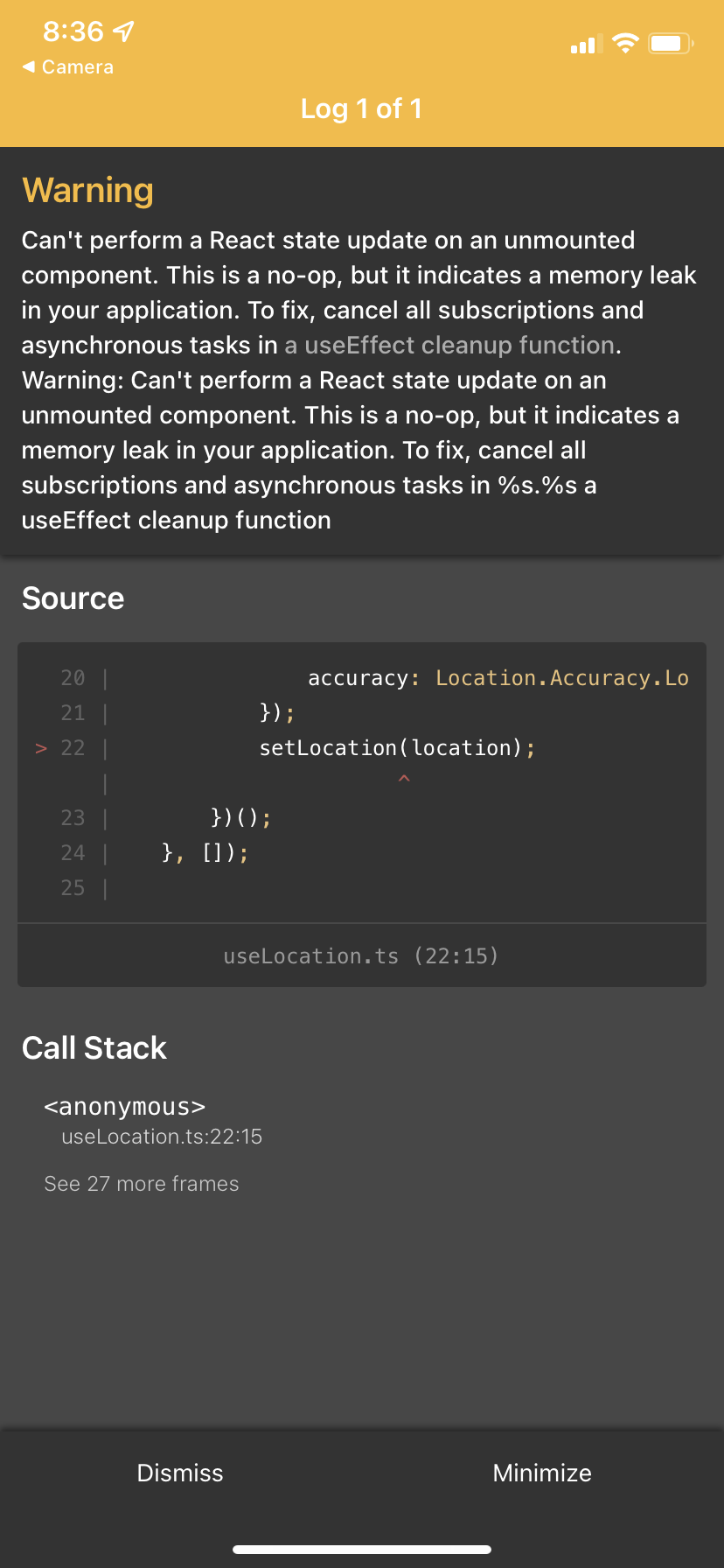Open the useEffect cleanup function link
Image resolution: width=724 pixels, height=1568 pixels.
[x=449, y=345]
